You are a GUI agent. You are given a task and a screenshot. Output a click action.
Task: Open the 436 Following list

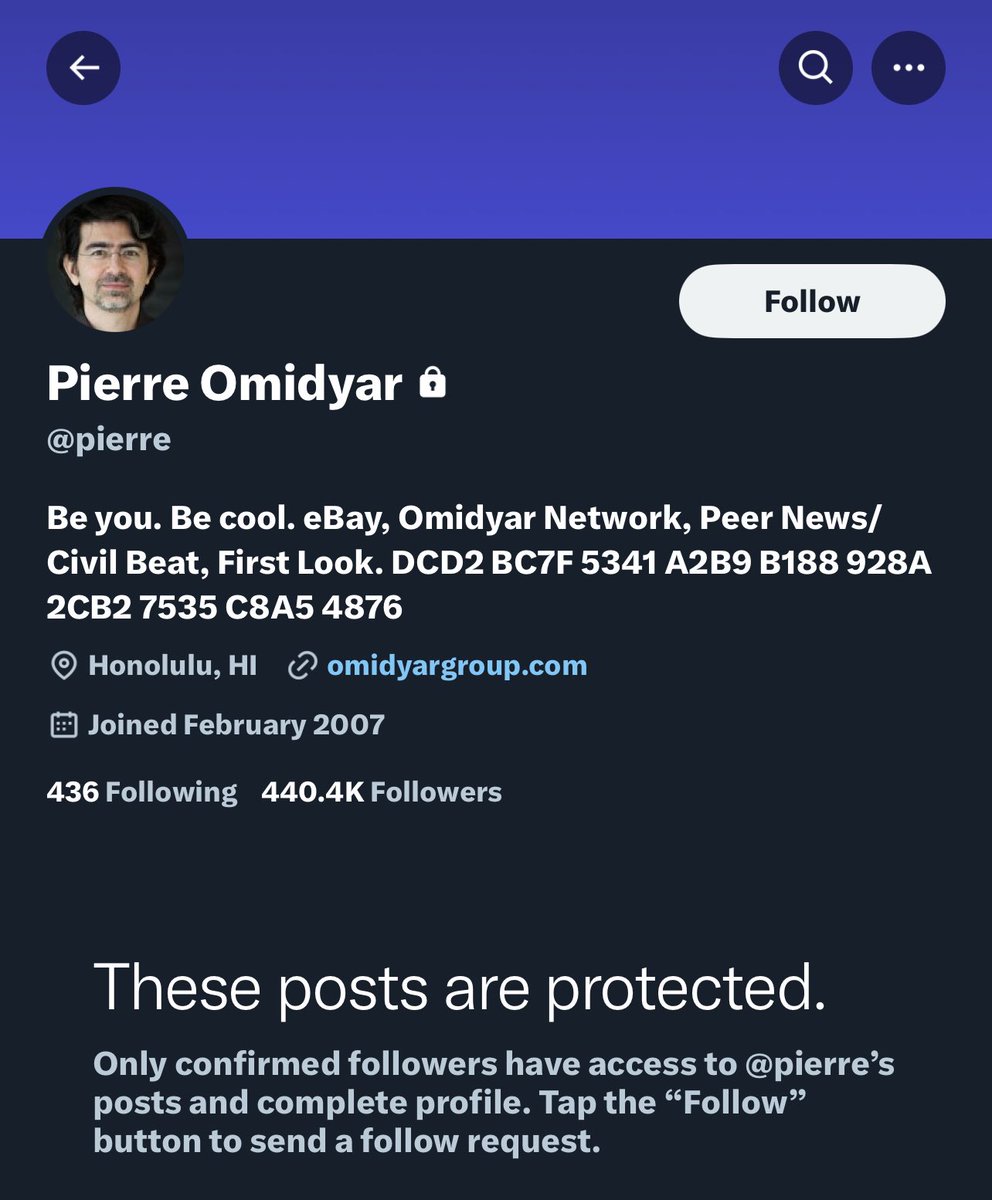click(142, 792)
